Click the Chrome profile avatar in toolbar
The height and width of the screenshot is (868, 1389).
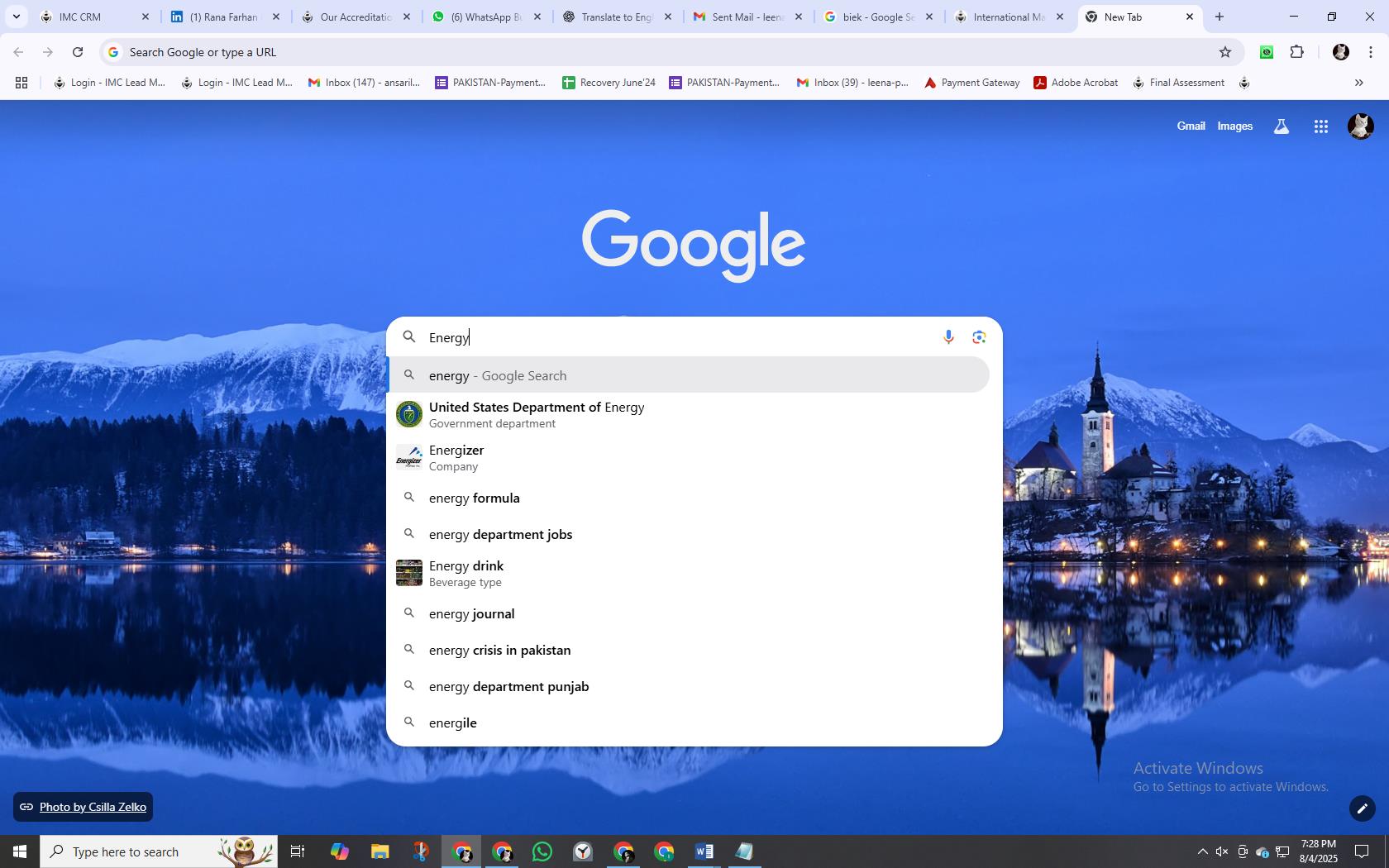[1340, 52]
